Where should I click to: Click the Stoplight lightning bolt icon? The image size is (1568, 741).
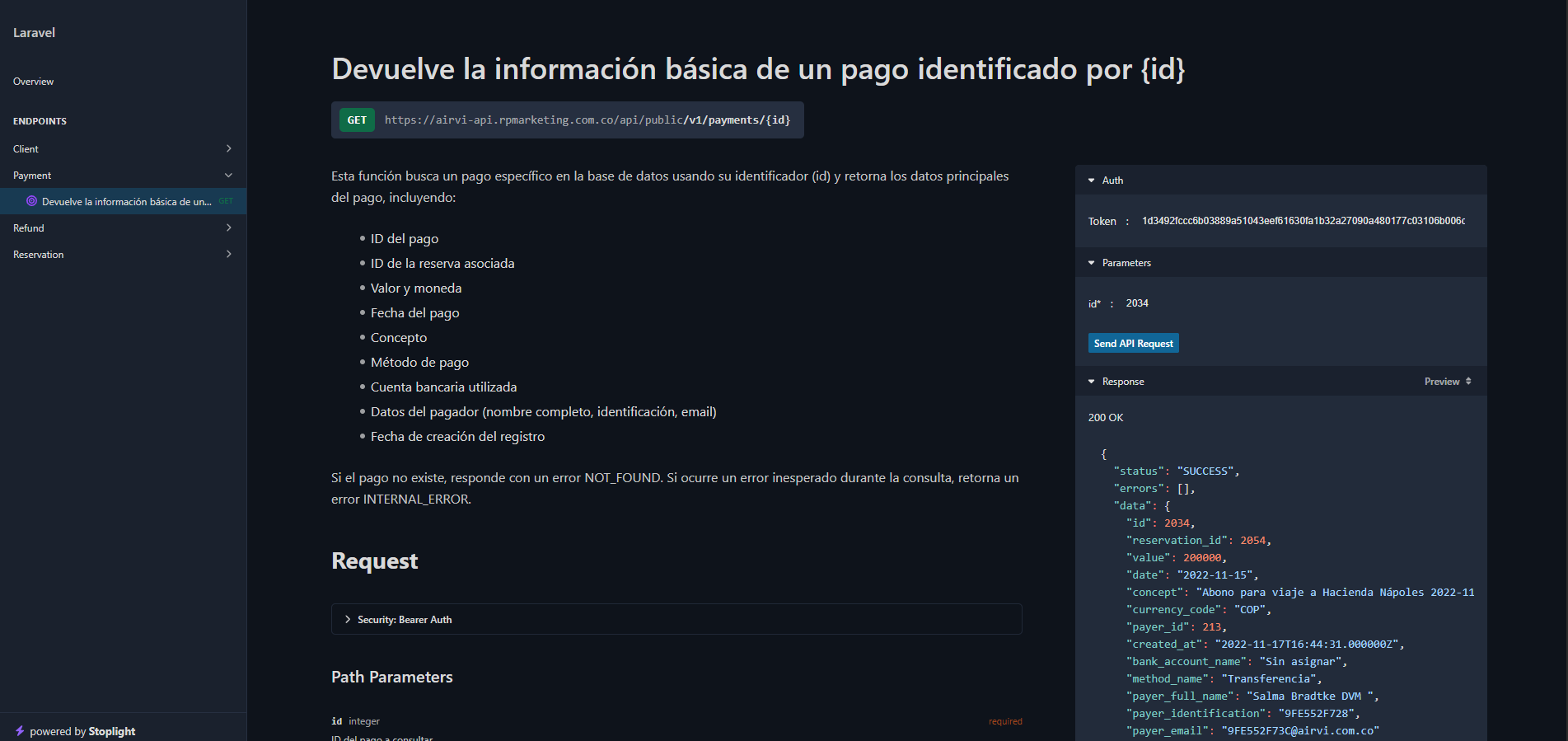(x=20, y=731)
